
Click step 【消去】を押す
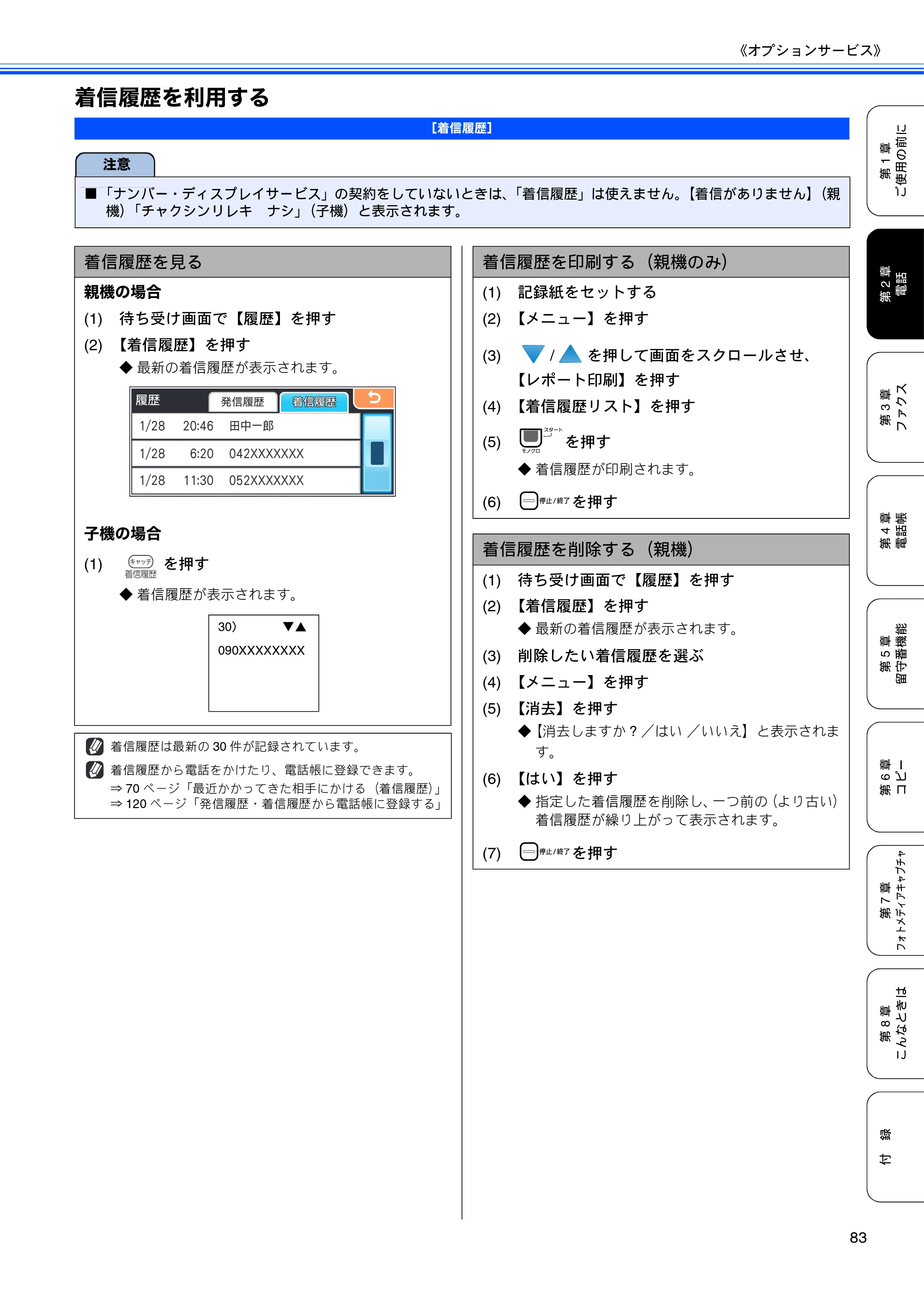click(565, 708)
